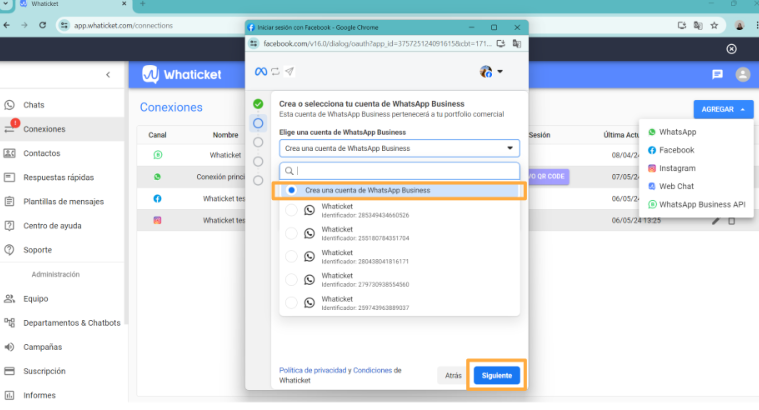Click the pencil edit icon in last row

715,221
